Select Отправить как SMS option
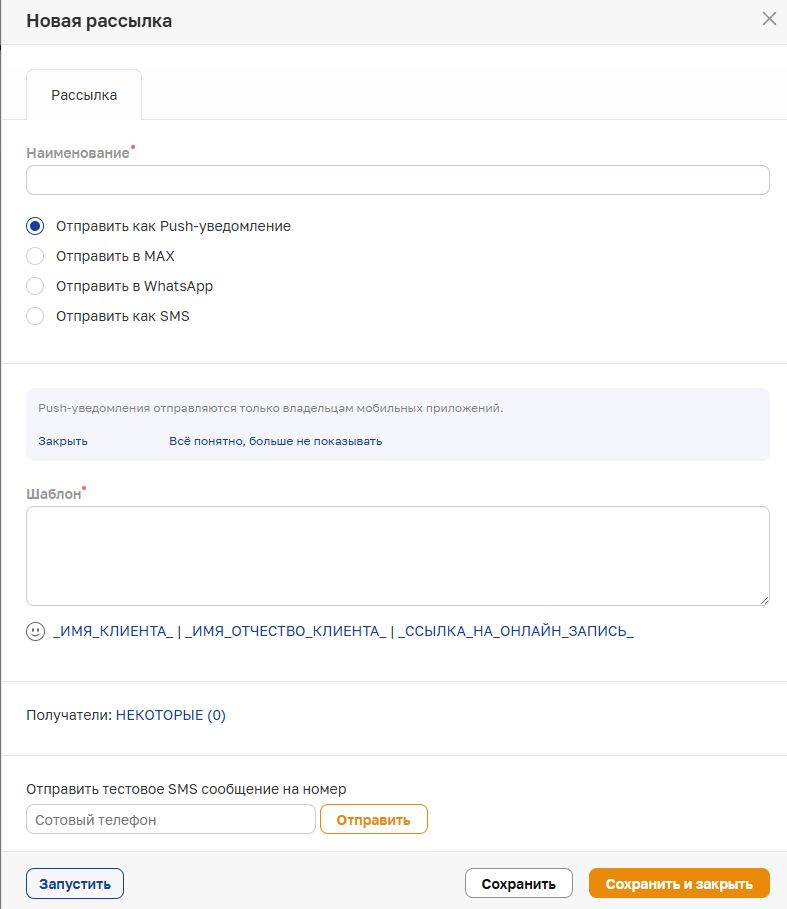787x909 pixels. pyautogui.click(x=36, y=316)
